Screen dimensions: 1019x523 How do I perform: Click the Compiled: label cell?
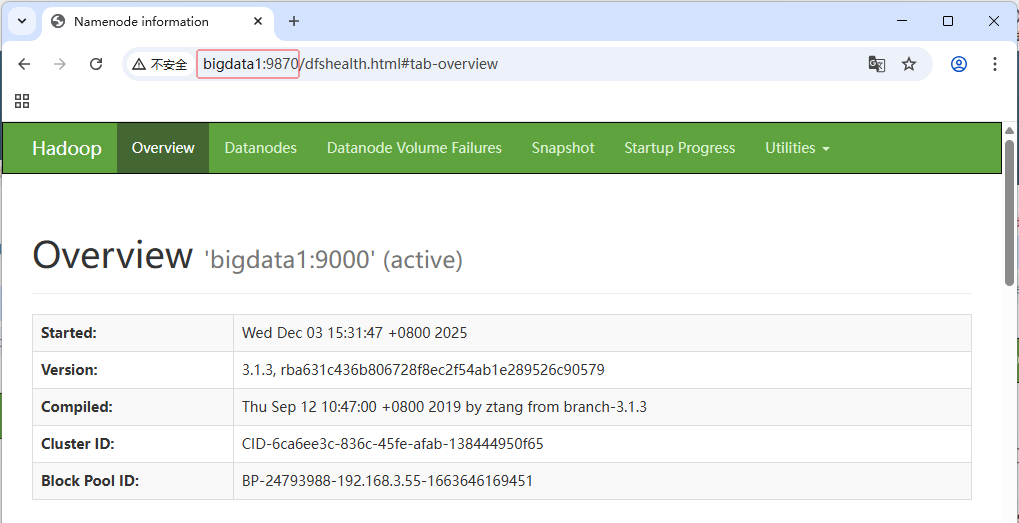pos(133,407)
